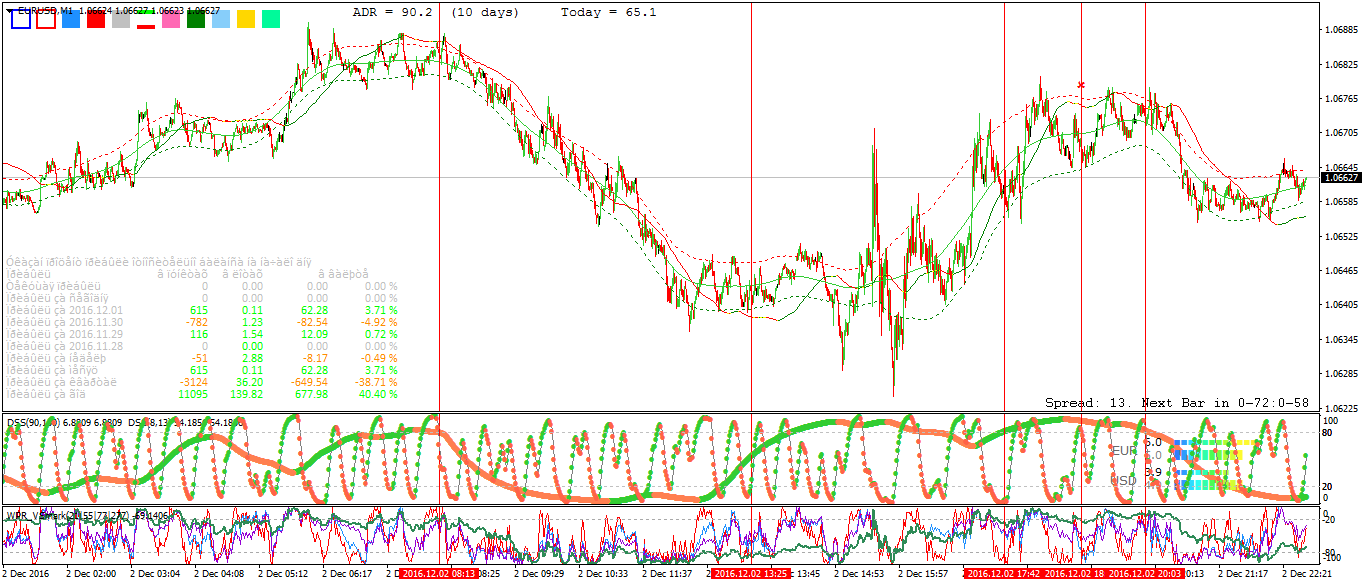Viewport: 1362px width, 585px height.
Task: Click the small red dash button
Action: pos(146,27)
